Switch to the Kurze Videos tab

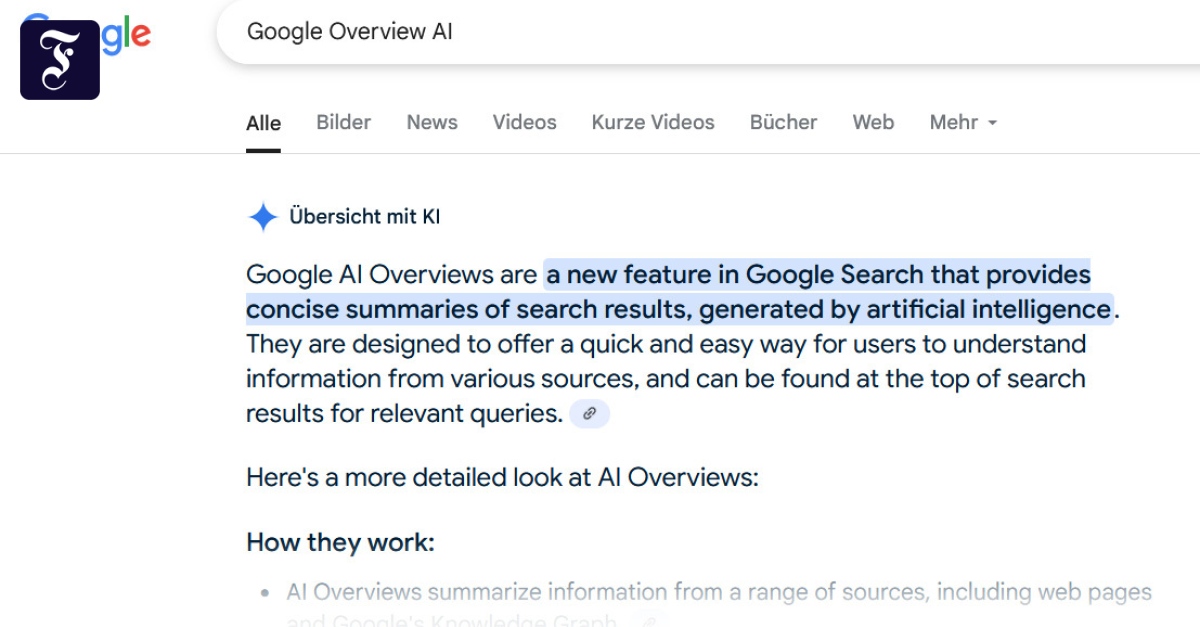[x=653, y=123]
